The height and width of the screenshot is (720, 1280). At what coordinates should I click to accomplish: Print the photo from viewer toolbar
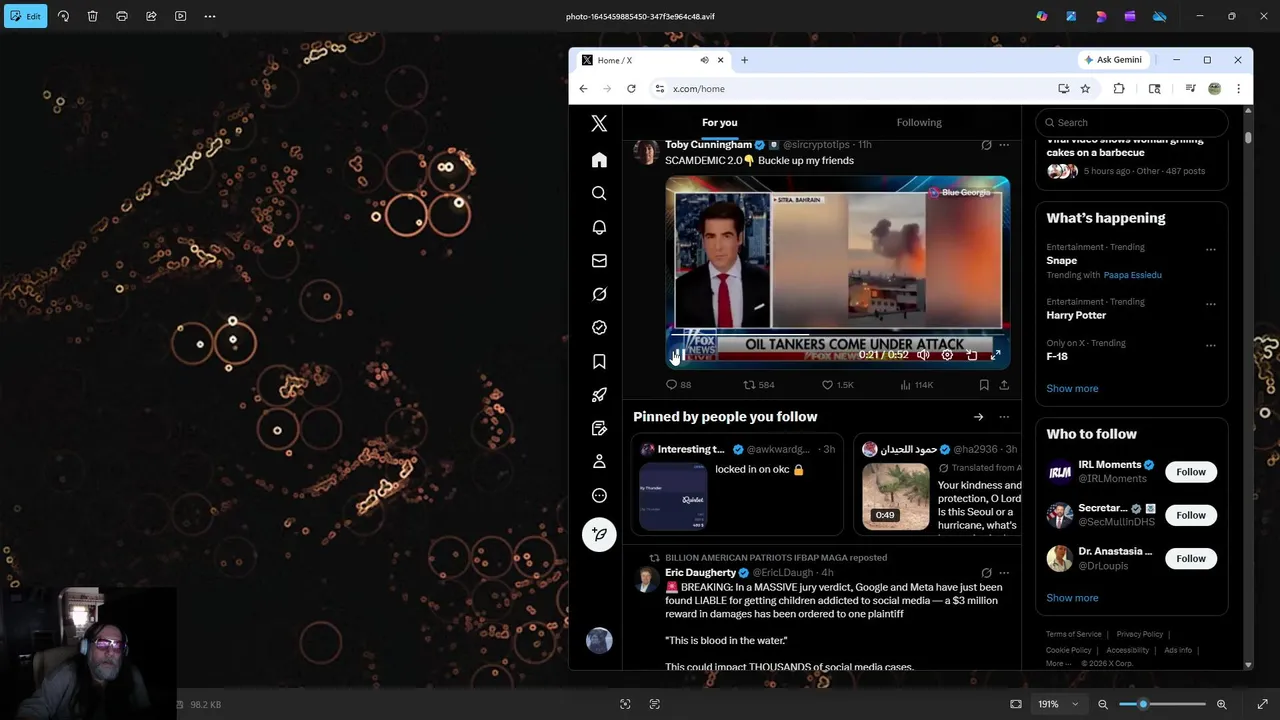point(121,16)
